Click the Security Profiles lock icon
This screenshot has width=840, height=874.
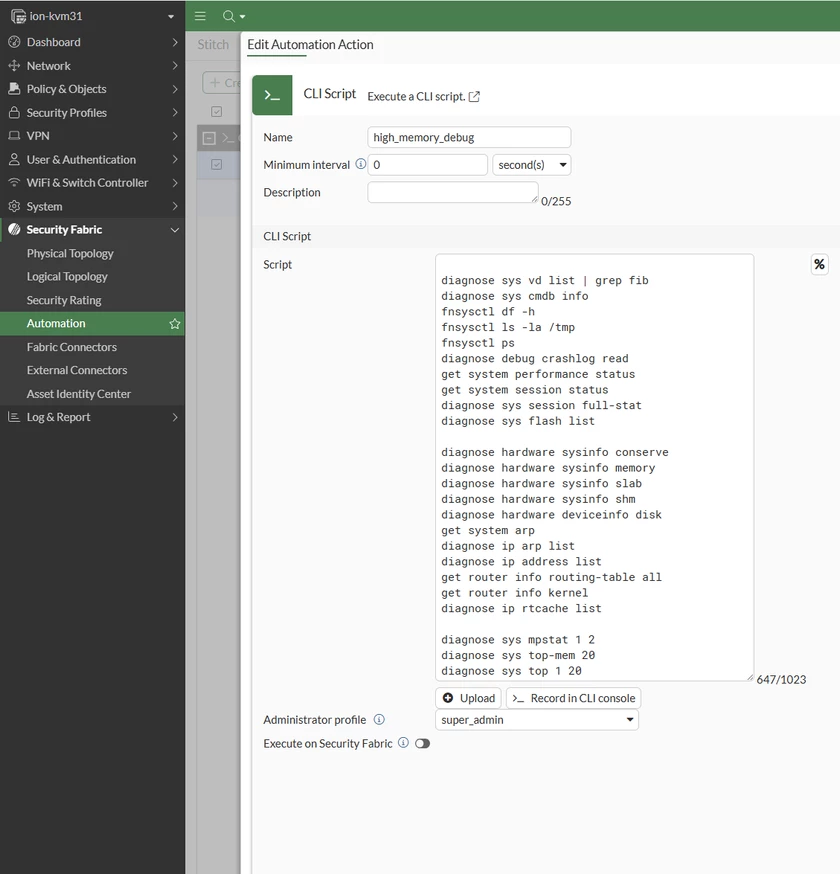point(14,112)
